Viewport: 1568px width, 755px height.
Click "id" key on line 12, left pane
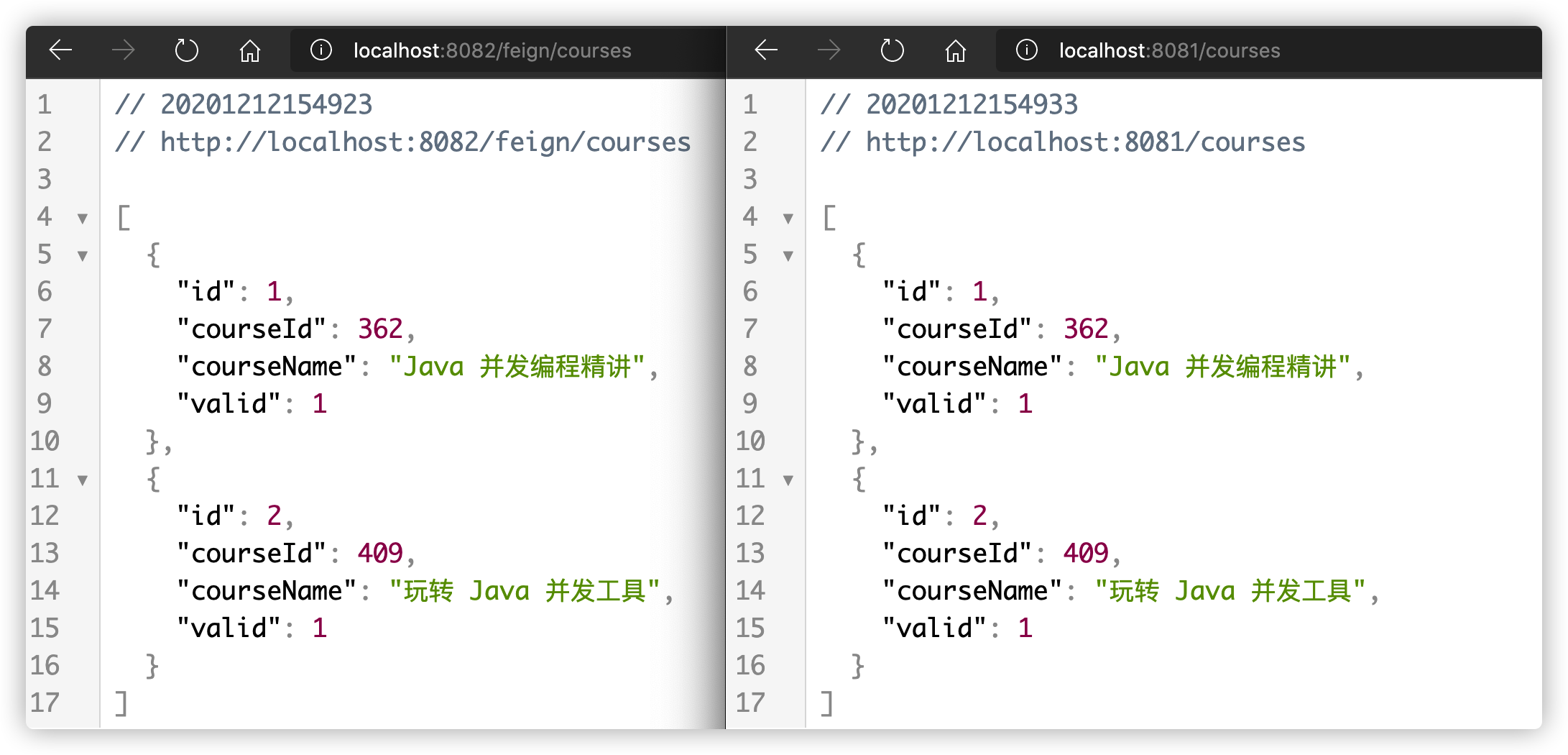coord(206,516)
